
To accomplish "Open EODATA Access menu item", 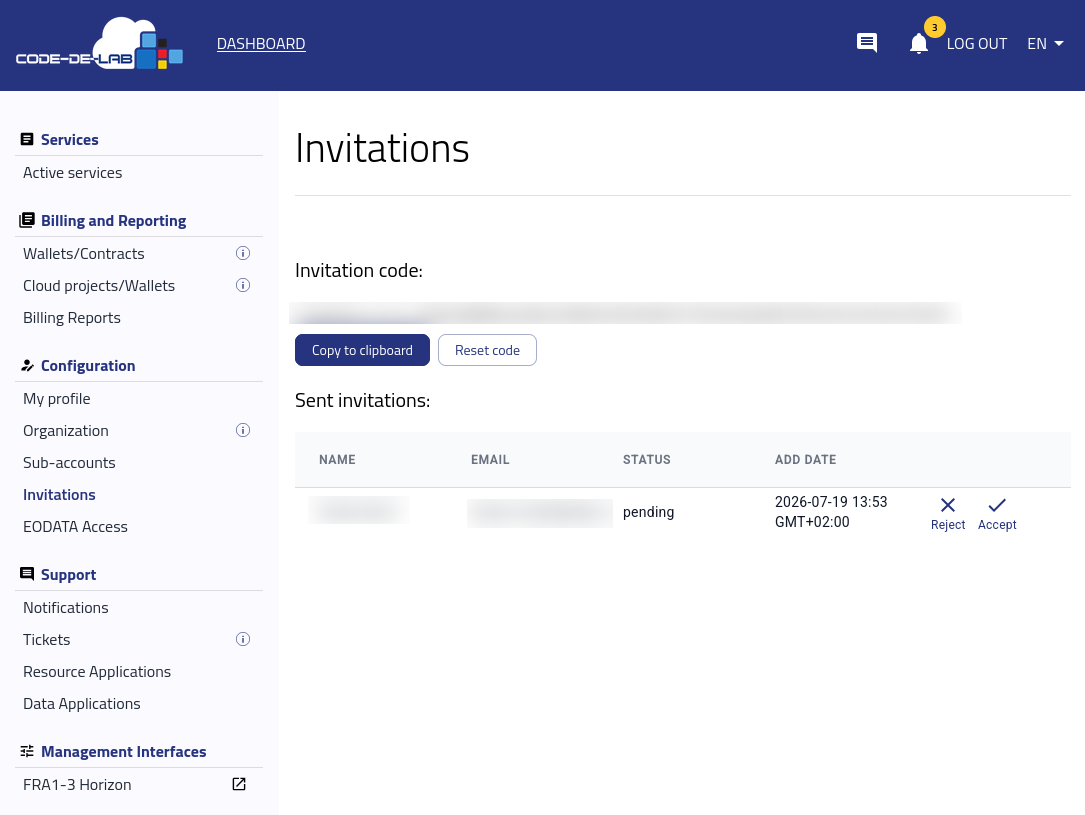I will (x=75, y=526).
